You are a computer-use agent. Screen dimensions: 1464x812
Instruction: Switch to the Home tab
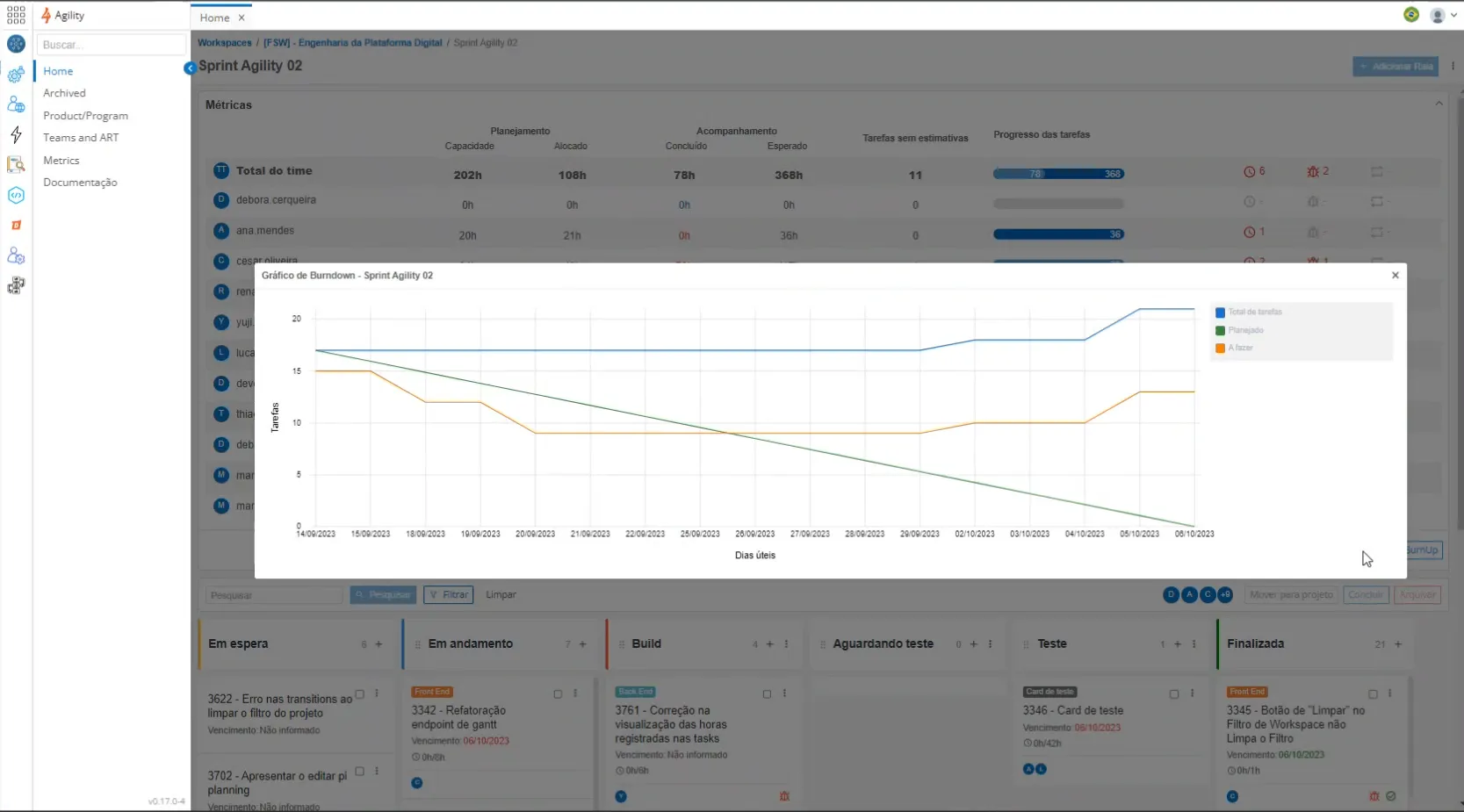(x=214, y=18)
